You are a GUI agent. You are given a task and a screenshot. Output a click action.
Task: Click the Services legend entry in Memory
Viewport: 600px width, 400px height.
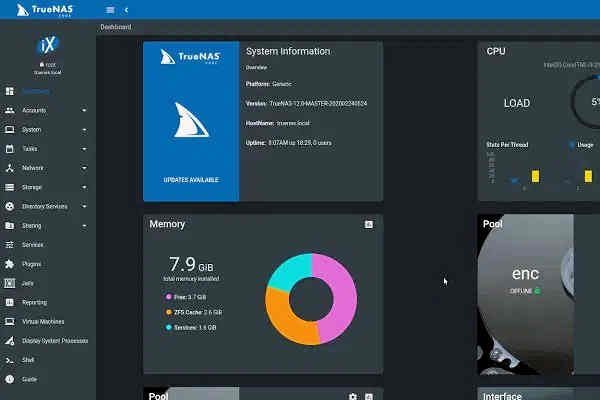point(191,328)
